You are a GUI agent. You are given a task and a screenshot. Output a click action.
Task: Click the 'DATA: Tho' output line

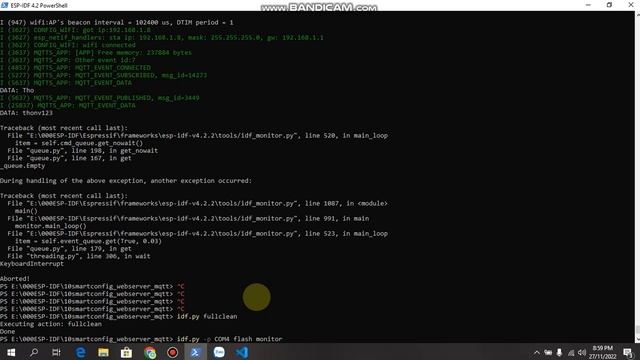[17, 90]
